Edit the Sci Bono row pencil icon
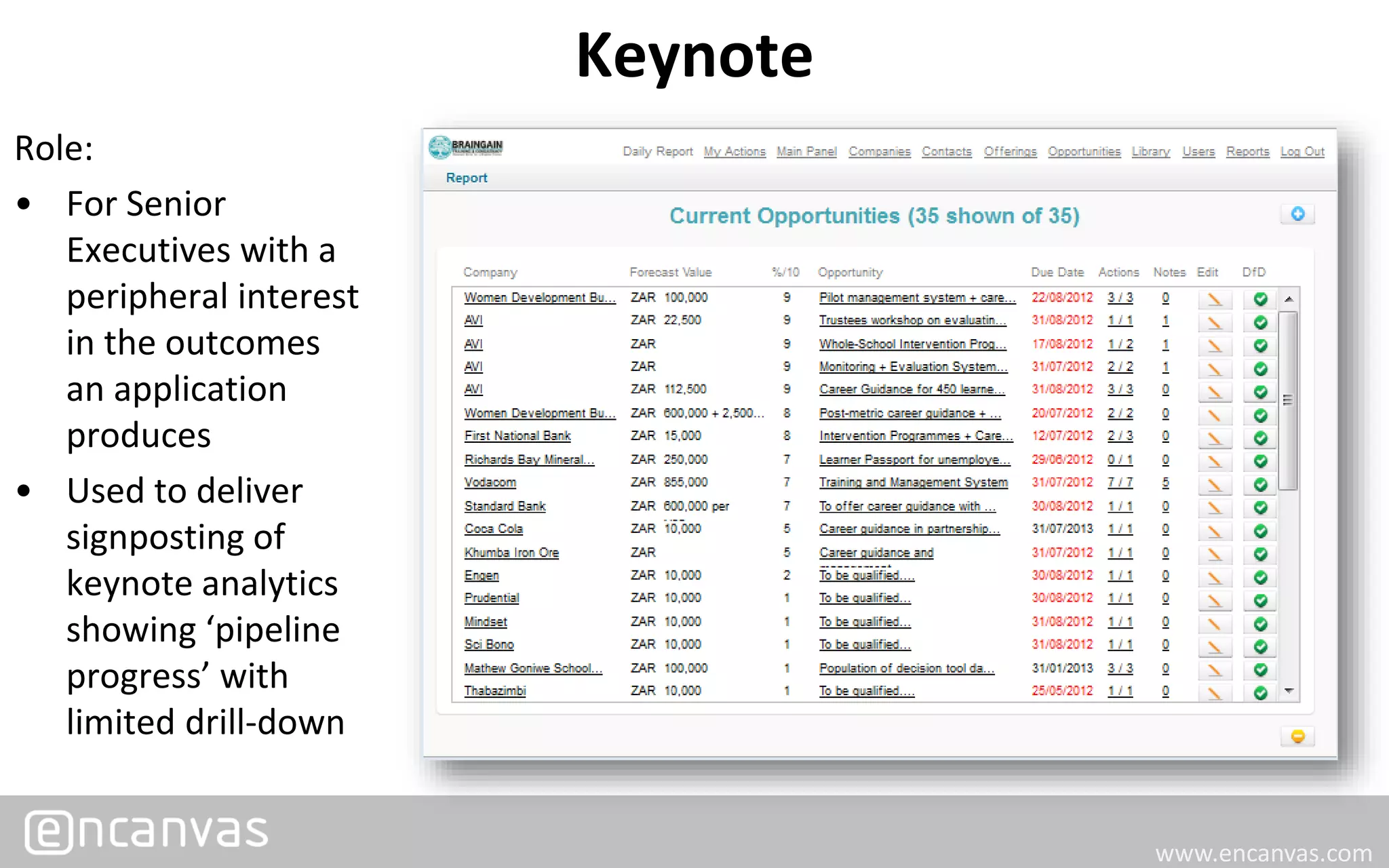This screenshot has height=868, width=1389. click(1215, 647)
